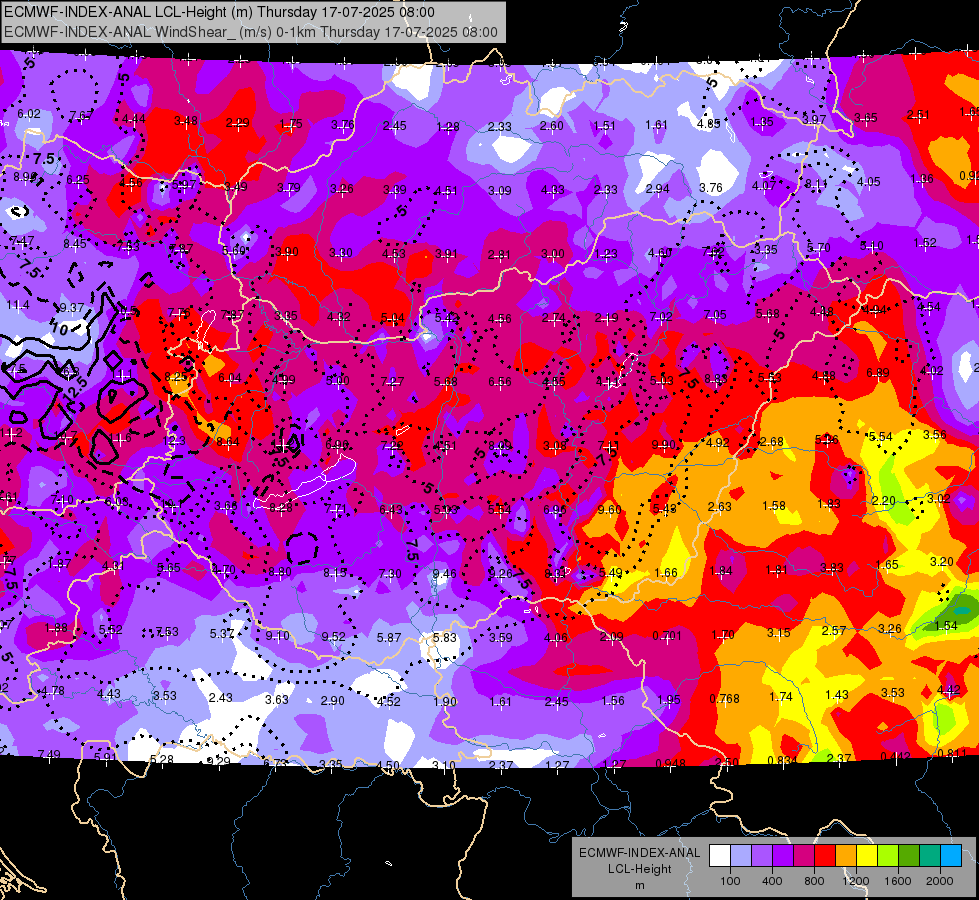Click the wind shear value 0.811
The height and width of the screenshot is (900, 979).
click(x=952, y=753)
